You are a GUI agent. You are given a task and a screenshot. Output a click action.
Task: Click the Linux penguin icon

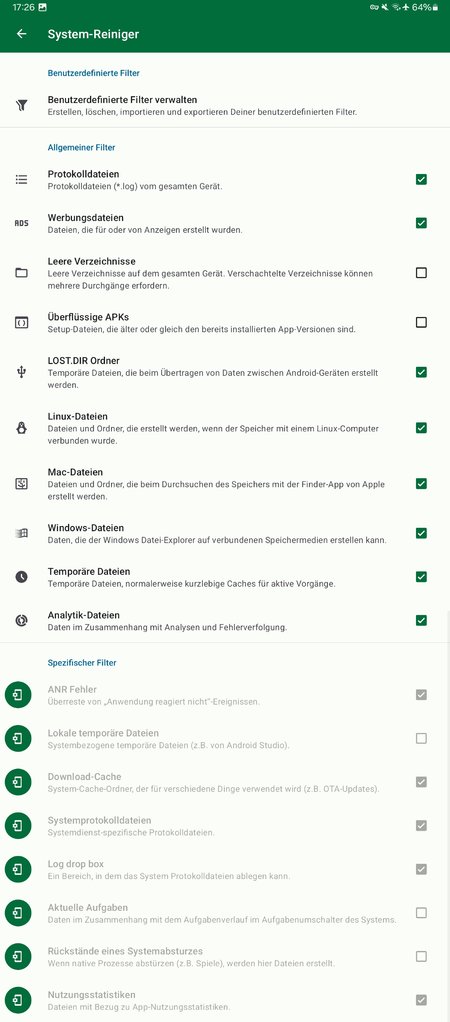[22, 428]
